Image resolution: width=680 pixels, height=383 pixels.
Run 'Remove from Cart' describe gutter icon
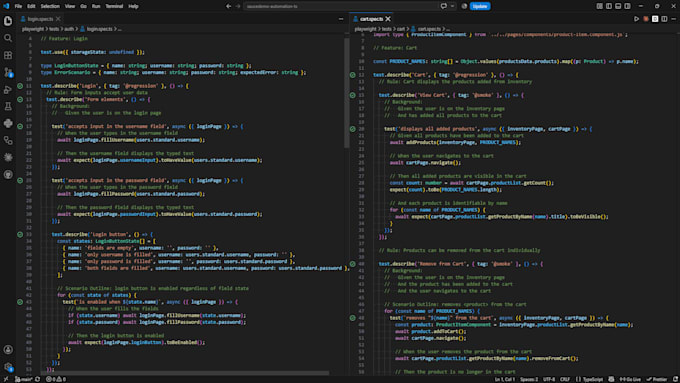[x=353, y=264]
